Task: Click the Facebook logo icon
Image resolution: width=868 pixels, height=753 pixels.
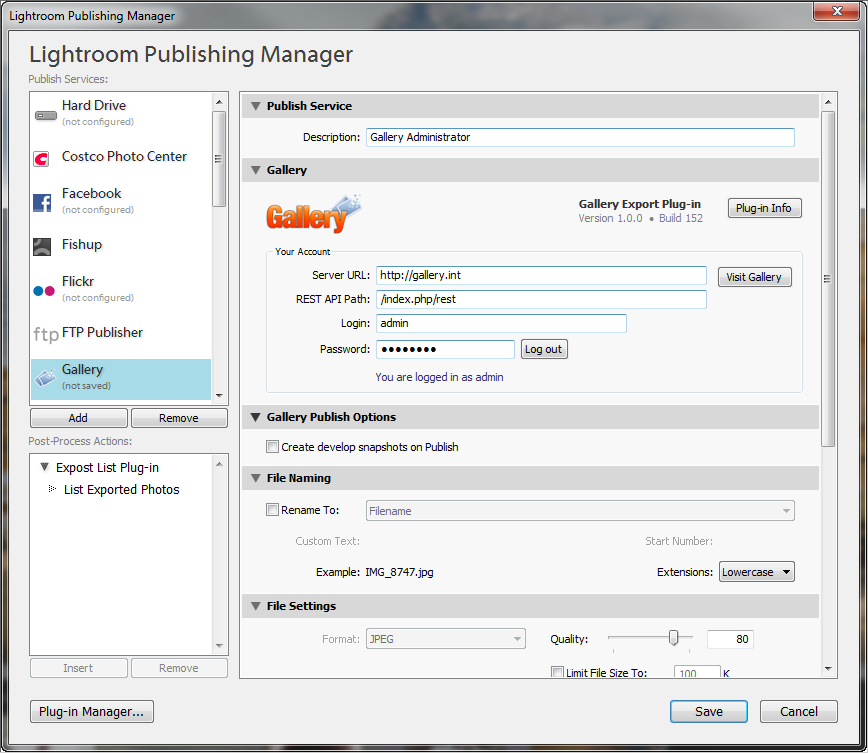Action: coord(42,203)
